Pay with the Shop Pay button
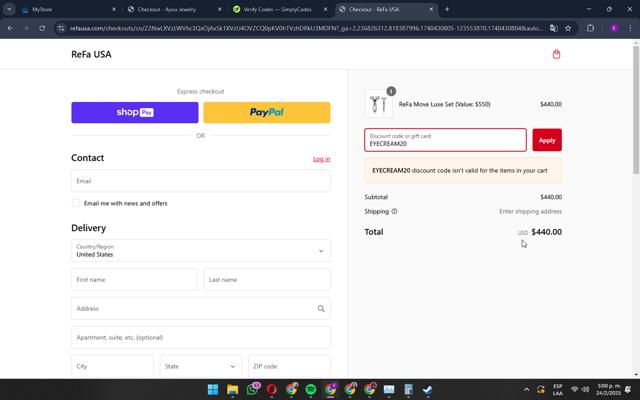The width and height of the screenshot is (640, 400). [135, 112]
